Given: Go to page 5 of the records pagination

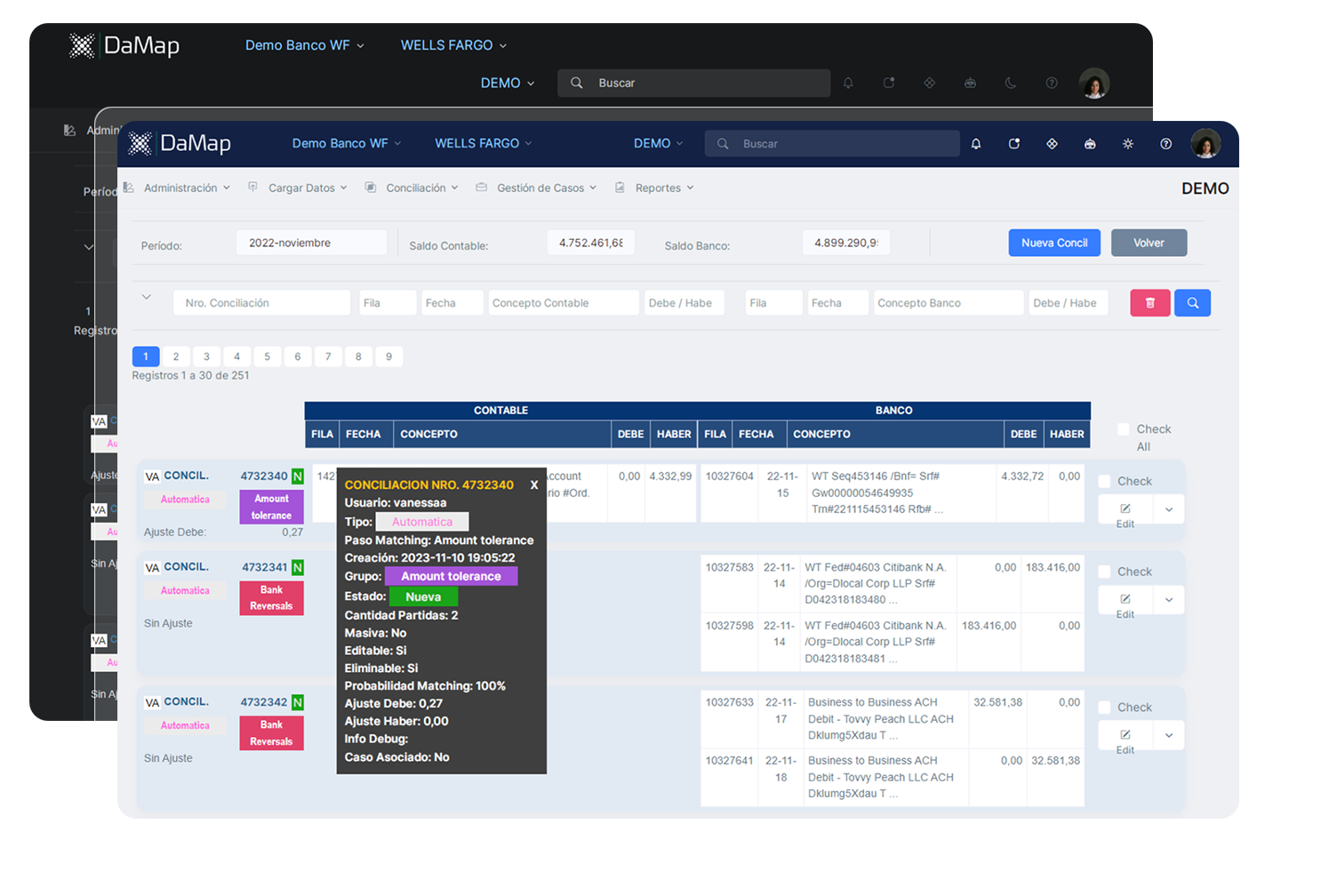Looking at the screenshot, I should click(x=267, y=356).
